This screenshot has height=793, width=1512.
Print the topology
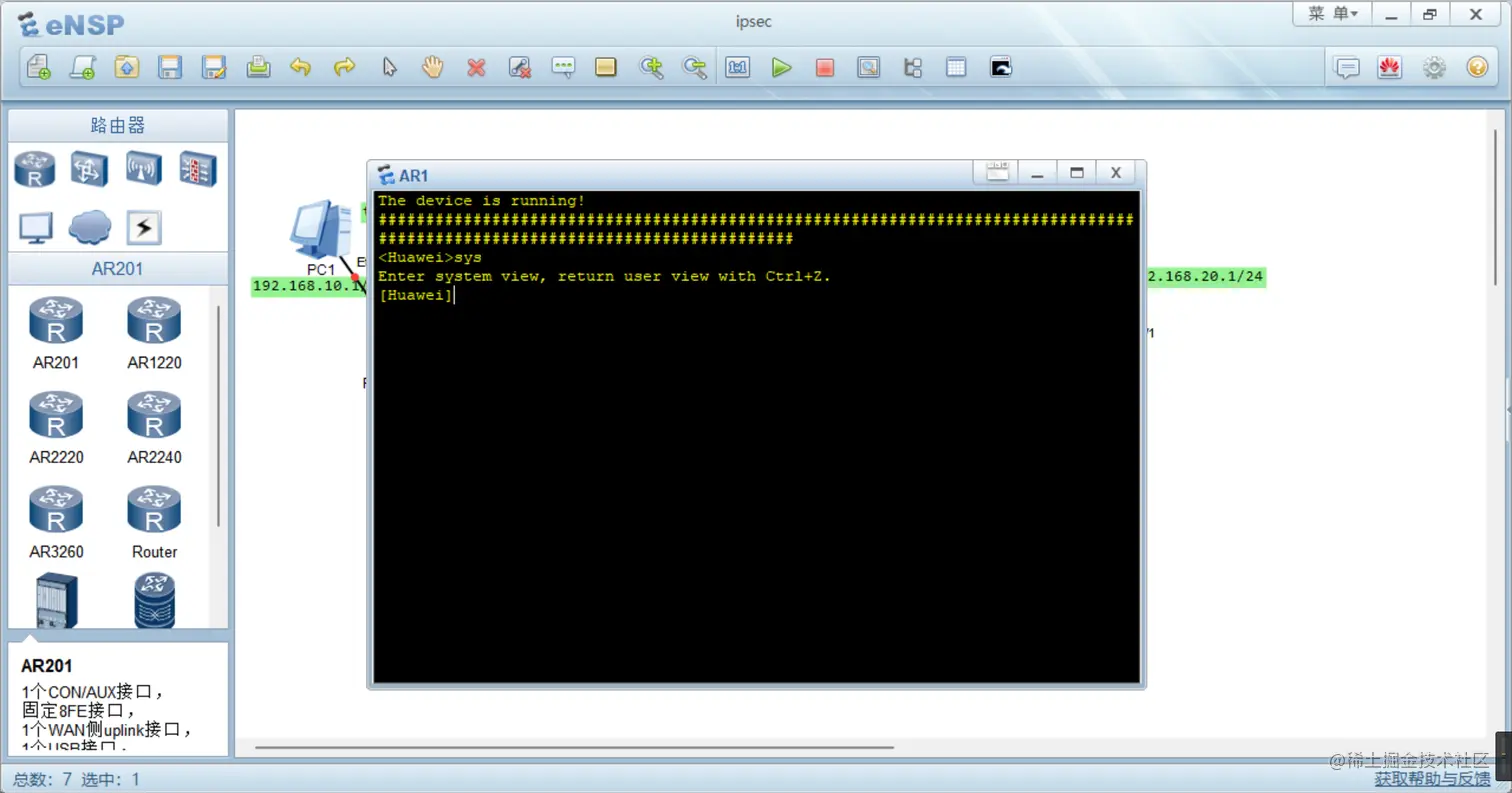tap(258, 67)
